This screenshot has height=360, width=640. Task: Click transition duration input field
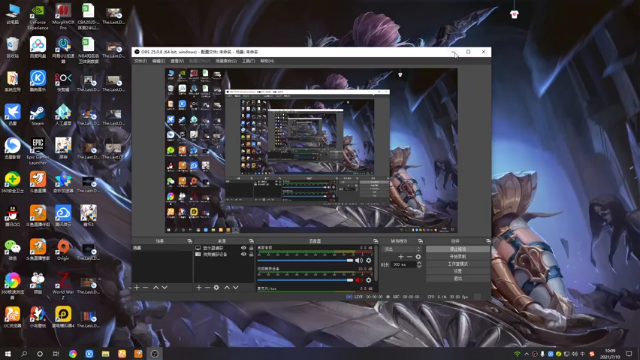(x=404, y=264)
